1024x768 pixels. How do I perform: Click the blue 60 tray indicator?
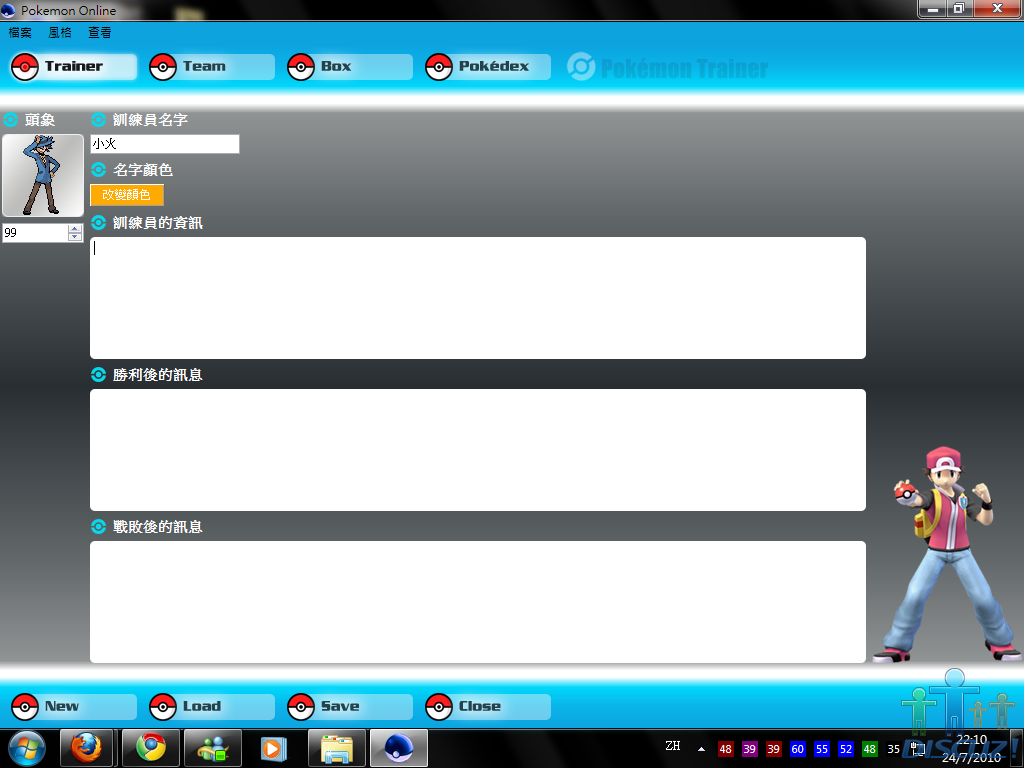[797, 749]
